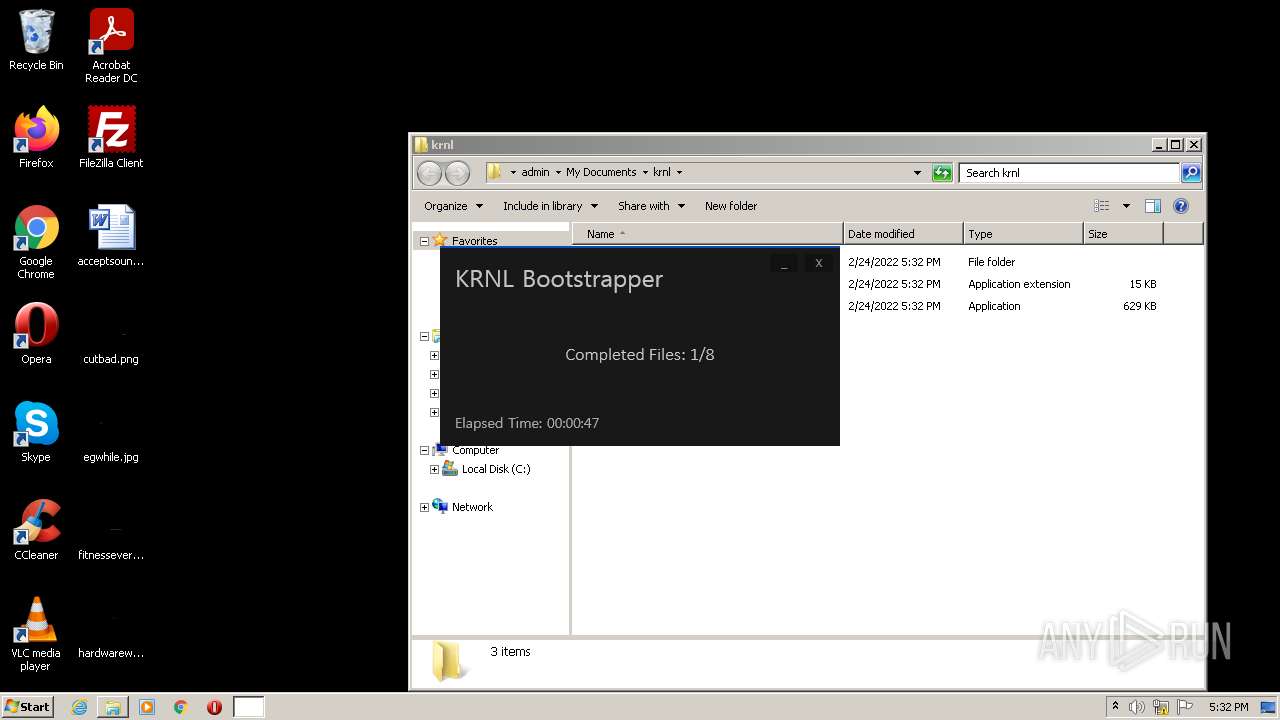This screenshot has height=720, width=1280.
Task: Click the blank taskbar window button
Action: coord(249,707)
